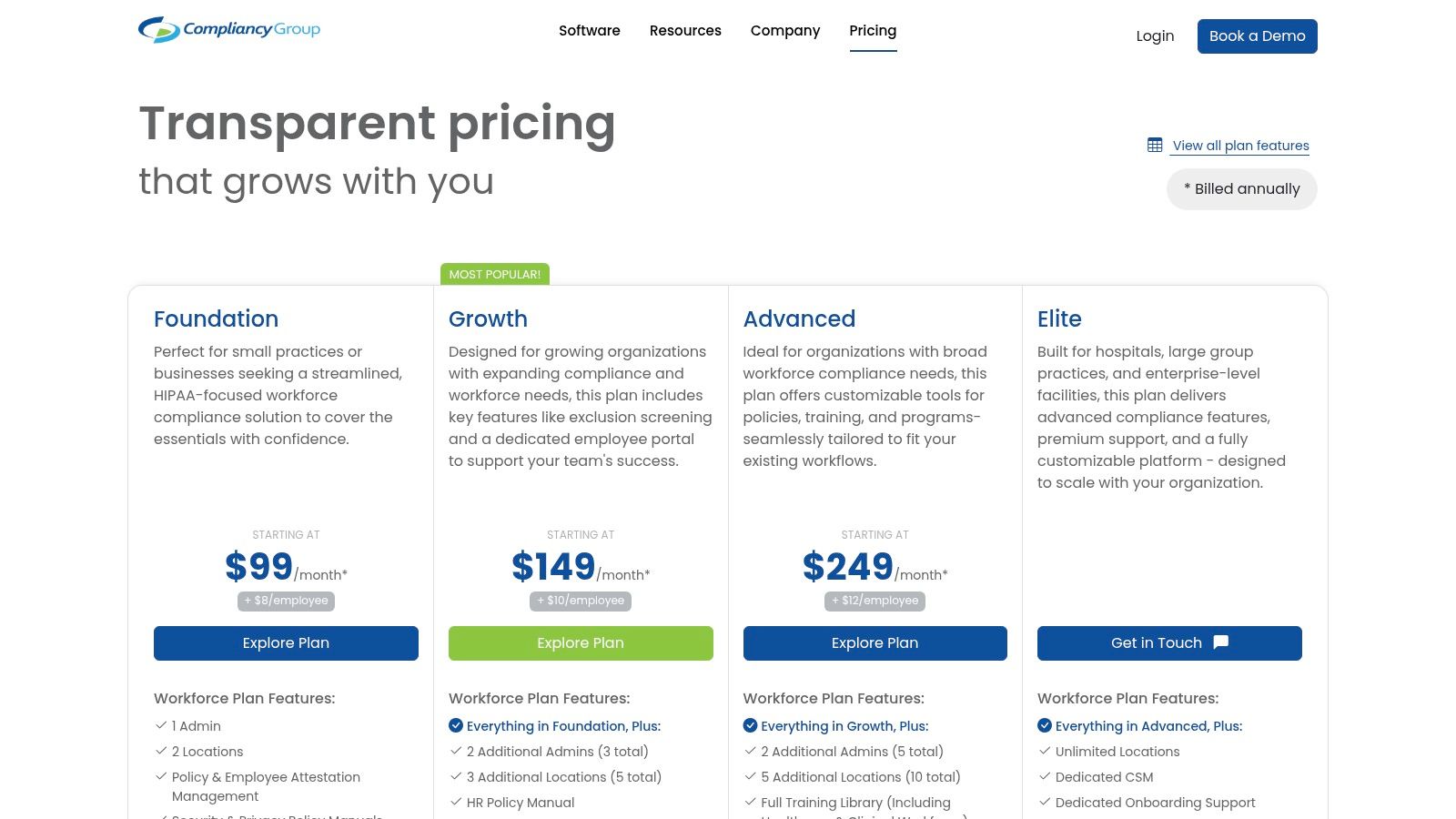Click the green Explore Plan button for Growth

581,643
